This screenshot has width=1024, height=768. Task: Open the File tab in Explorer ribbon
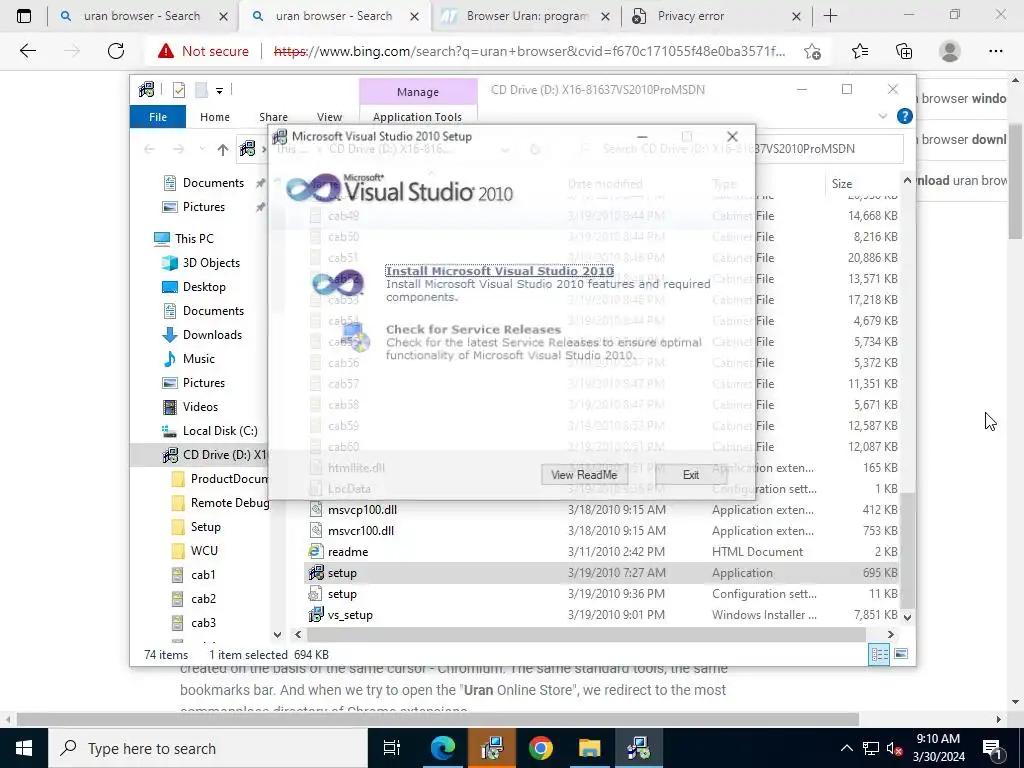158,117
